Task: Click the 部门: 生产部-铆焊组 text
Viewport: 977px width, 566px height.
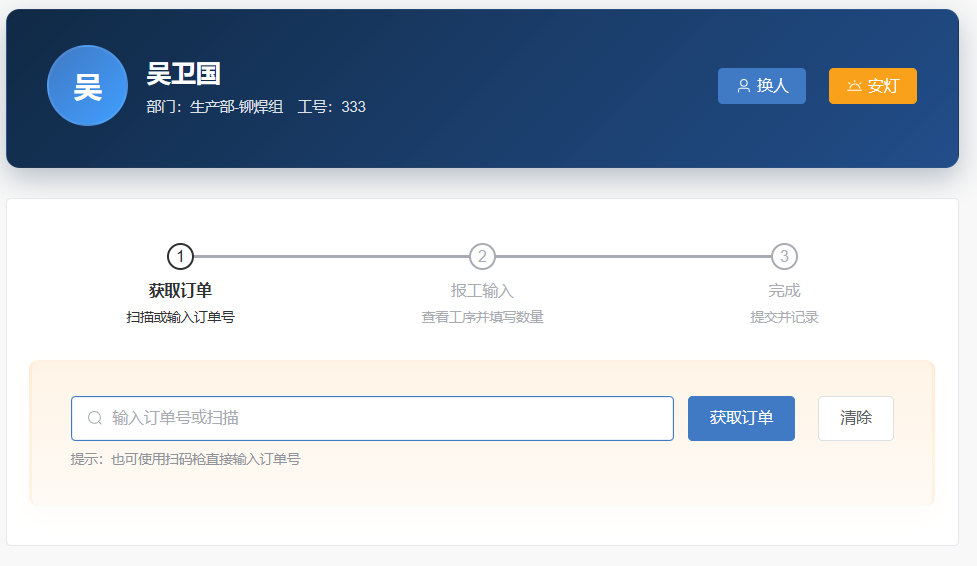Action: 214,106
